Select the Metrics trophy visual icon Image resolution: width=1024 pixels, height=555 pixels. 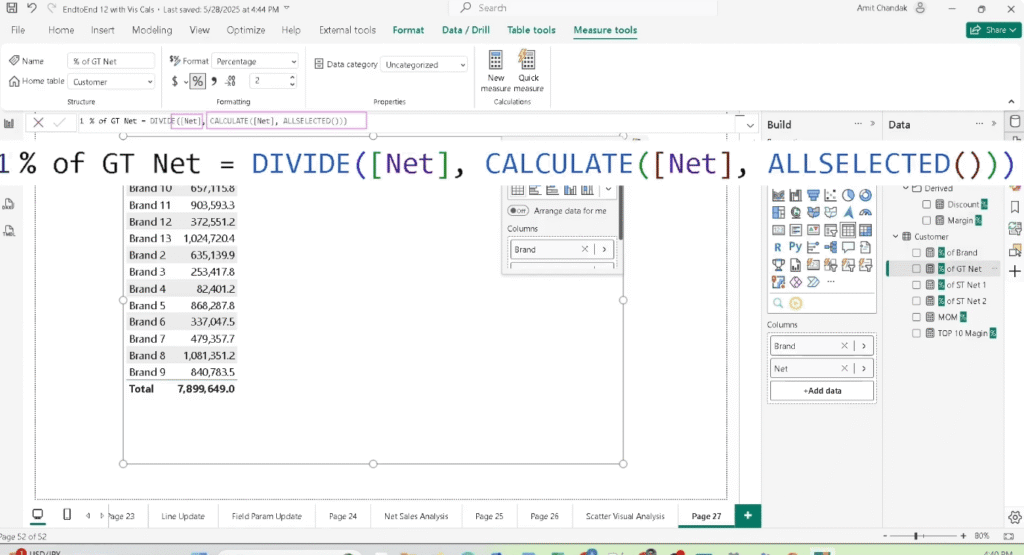click(778, 265)
